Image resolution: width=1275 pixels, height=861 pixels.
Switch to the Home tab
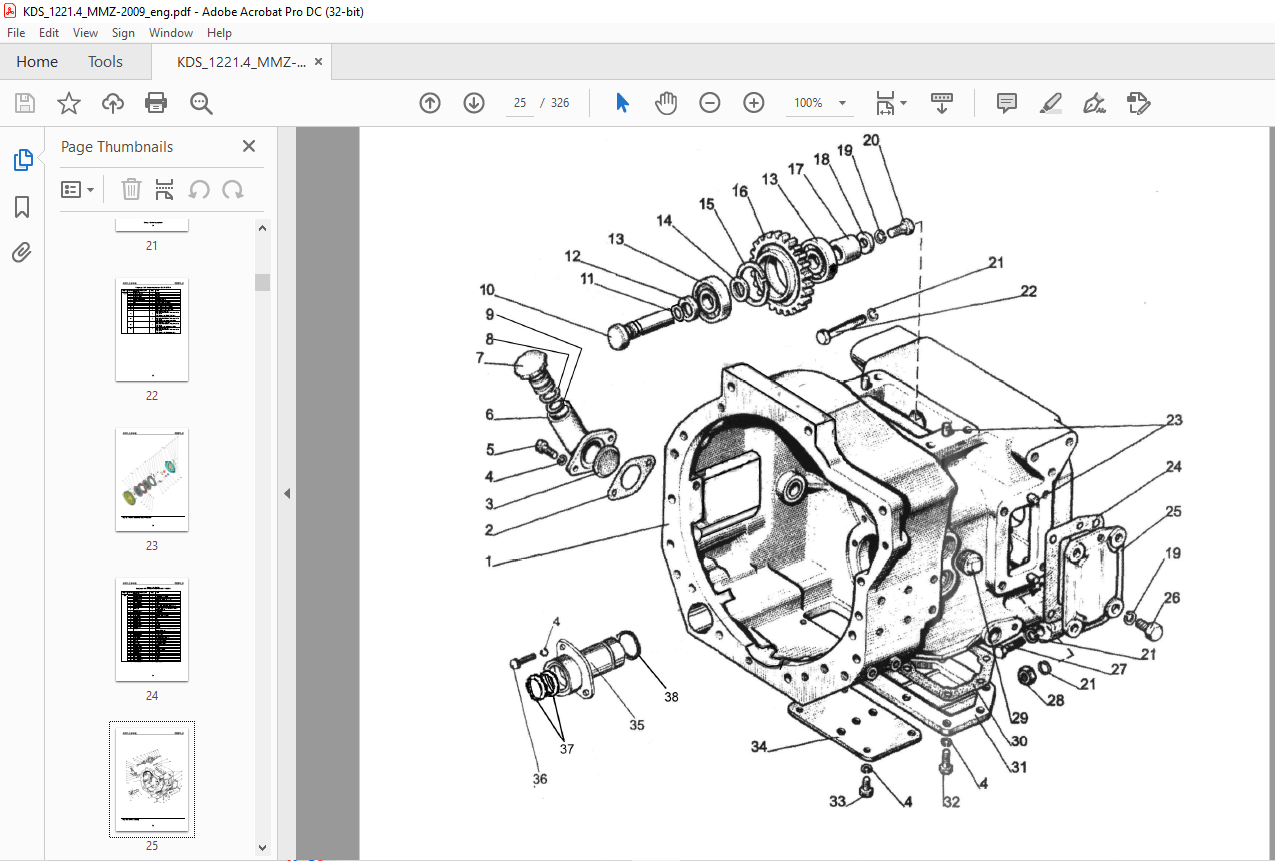[37, 62]
